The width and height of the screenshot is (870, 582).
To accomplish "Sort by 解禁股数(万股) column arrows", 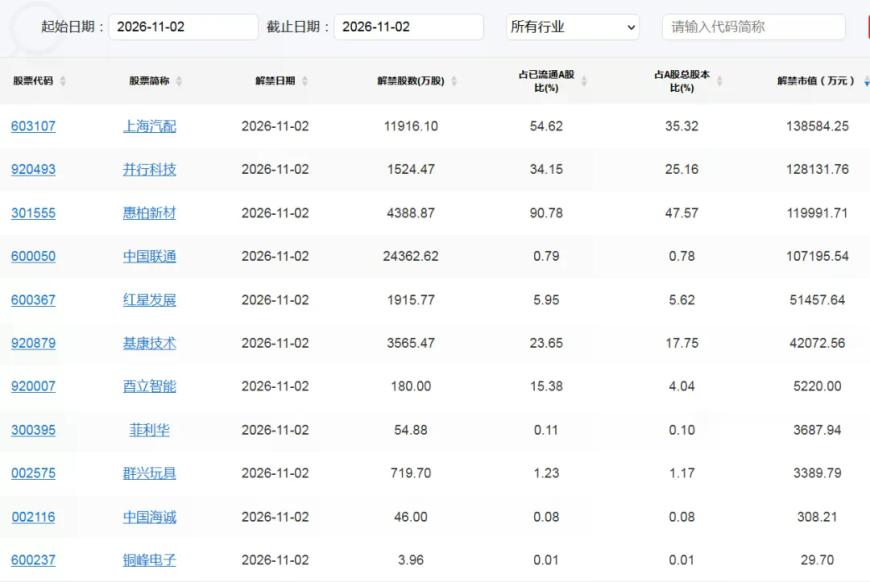I will coord(454,81).
